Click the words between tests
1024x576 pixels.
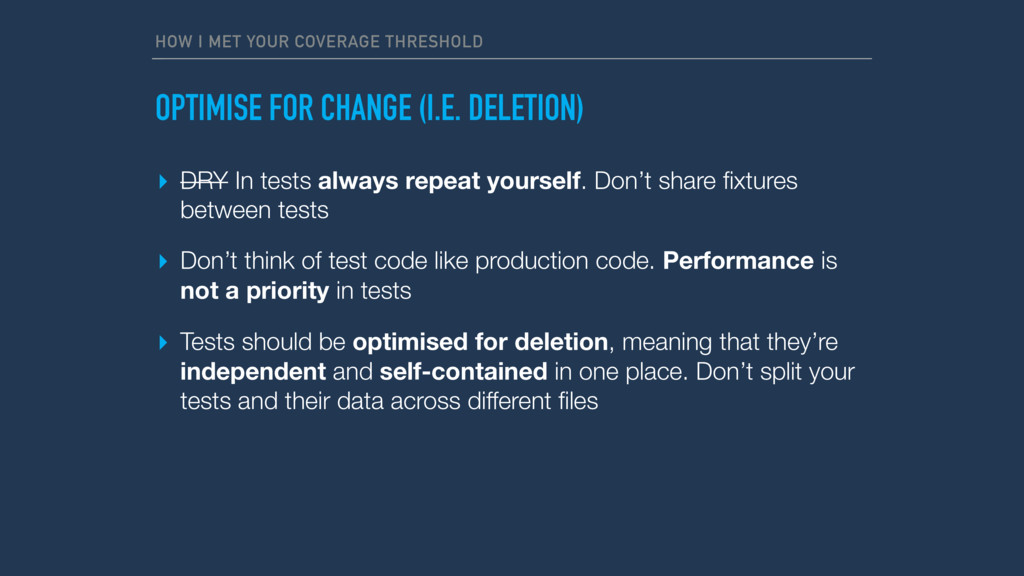[x=254, y=210]
